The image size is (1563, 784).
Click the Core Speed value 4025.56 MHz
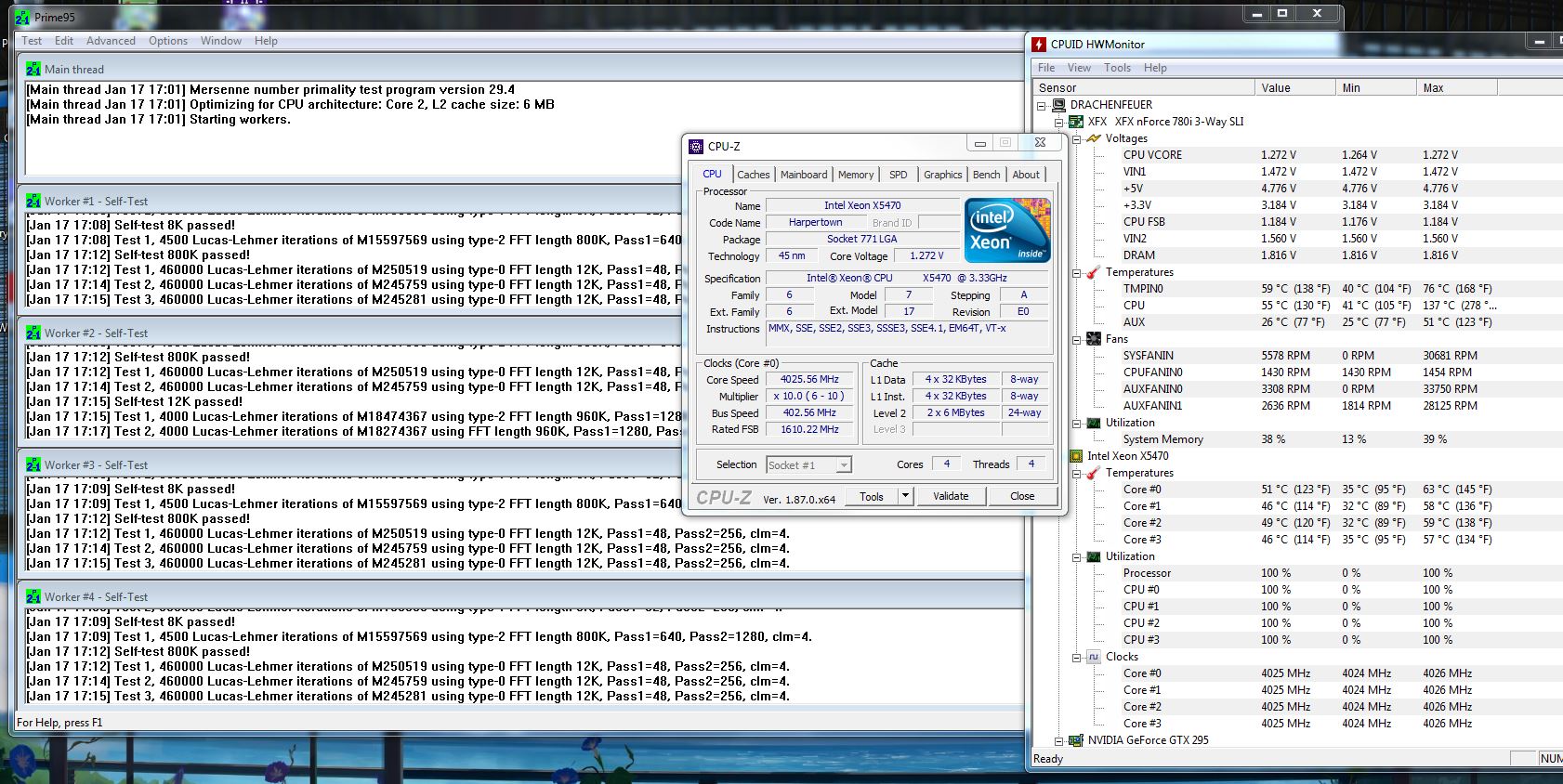tap(809, 380)
